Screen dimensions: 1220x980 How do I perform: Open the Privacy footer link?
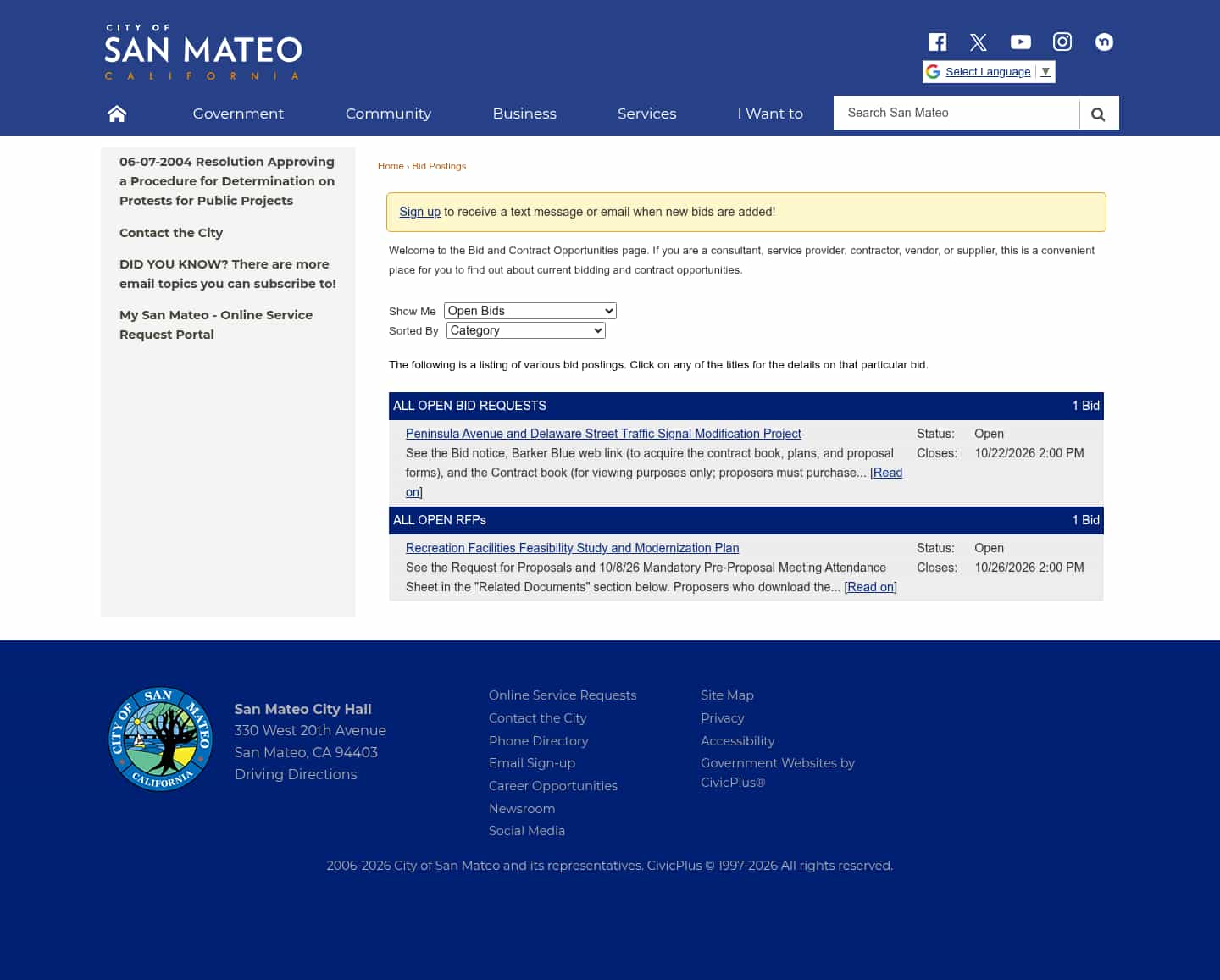723,718
